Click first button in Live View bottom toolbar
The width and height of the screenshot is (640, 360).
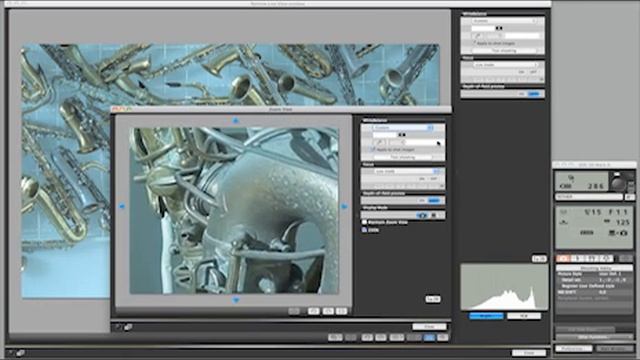(335, 337)
